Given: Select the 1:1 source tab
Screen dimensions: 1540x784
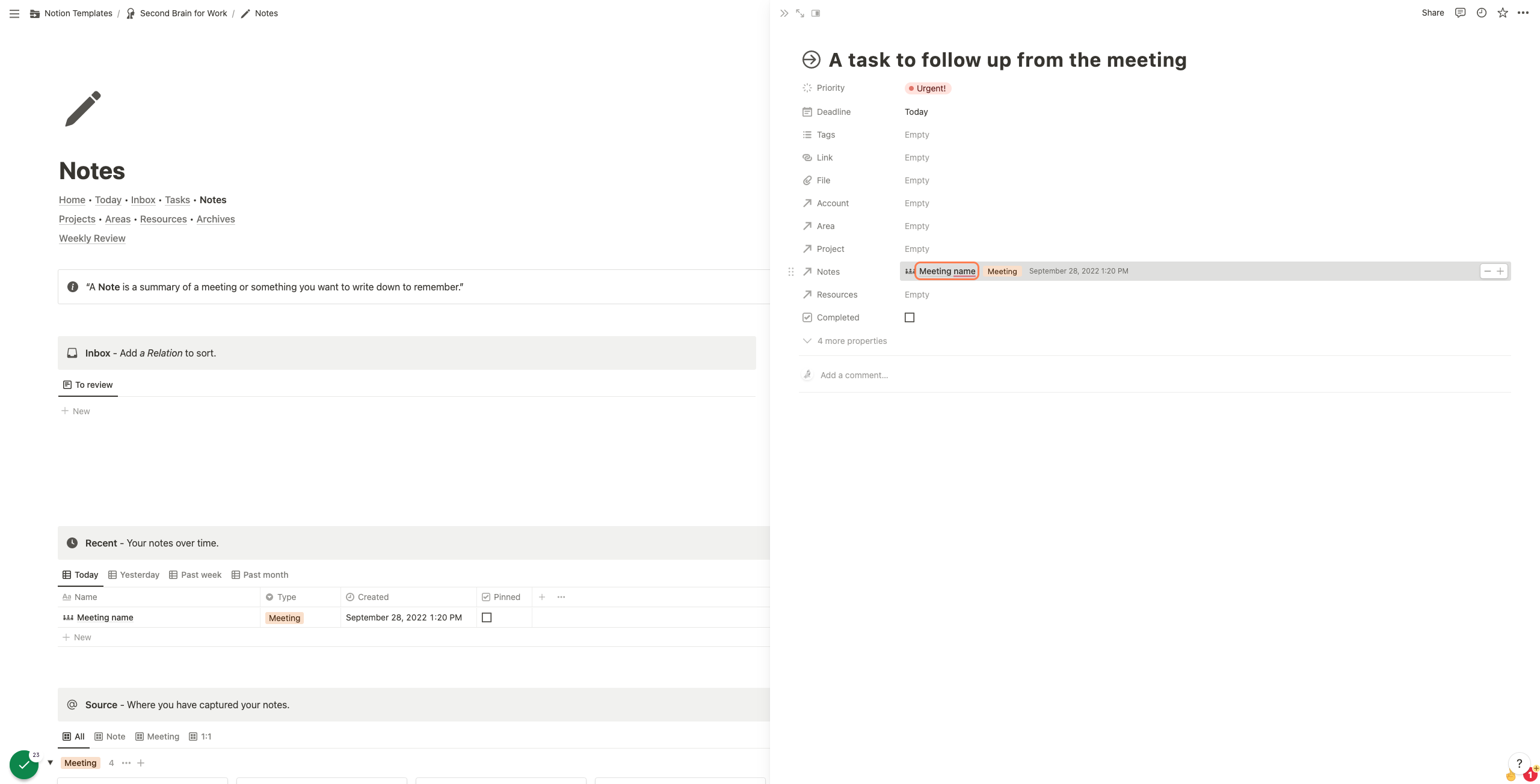Looking at the screenshot, I should [200, 737].
